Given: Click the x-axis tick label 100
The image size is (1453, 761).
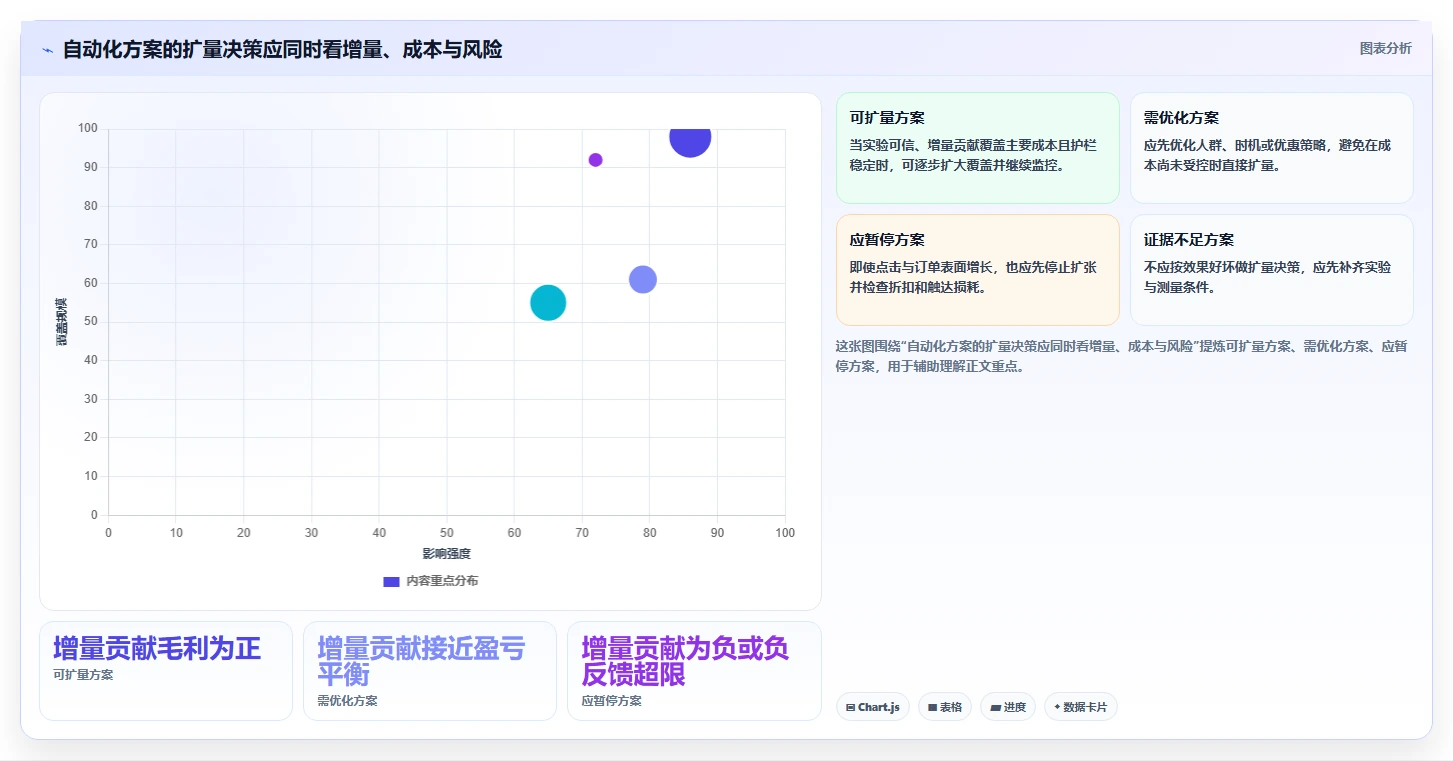Looking at the screenshot, I should (x=785, y=533).
